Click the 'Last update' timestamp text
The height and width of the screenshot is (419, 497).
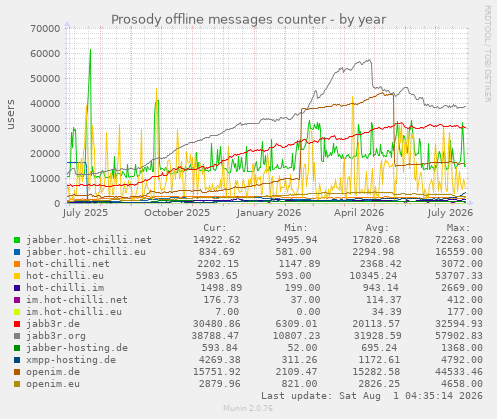(372, 396)
